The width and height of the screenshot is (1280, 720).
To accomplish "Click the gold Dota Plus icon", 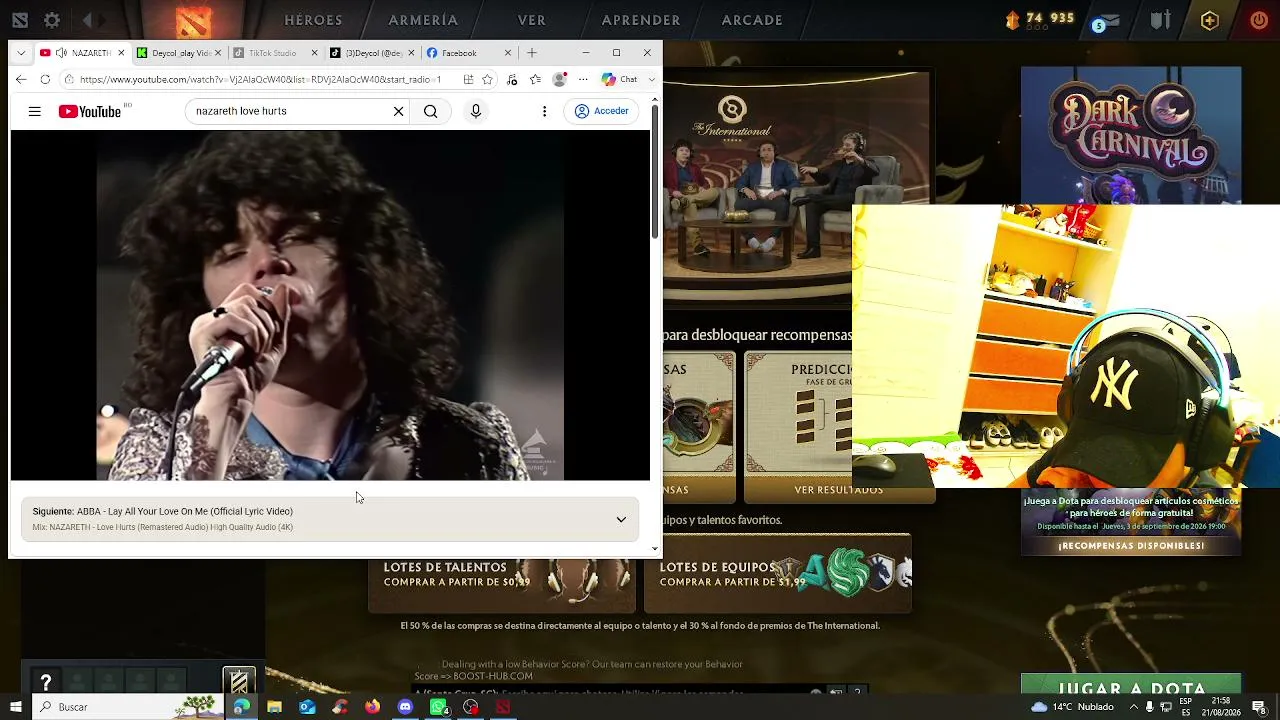I will click(x=1210, y=20).
